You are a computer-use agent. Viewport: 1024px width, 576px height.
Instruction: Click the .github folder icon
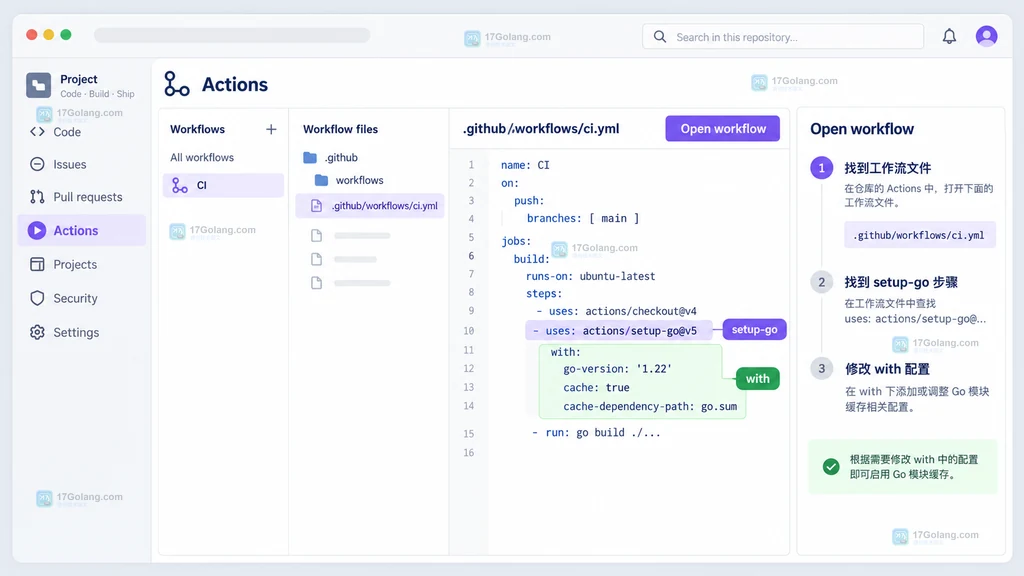point(310,157)
